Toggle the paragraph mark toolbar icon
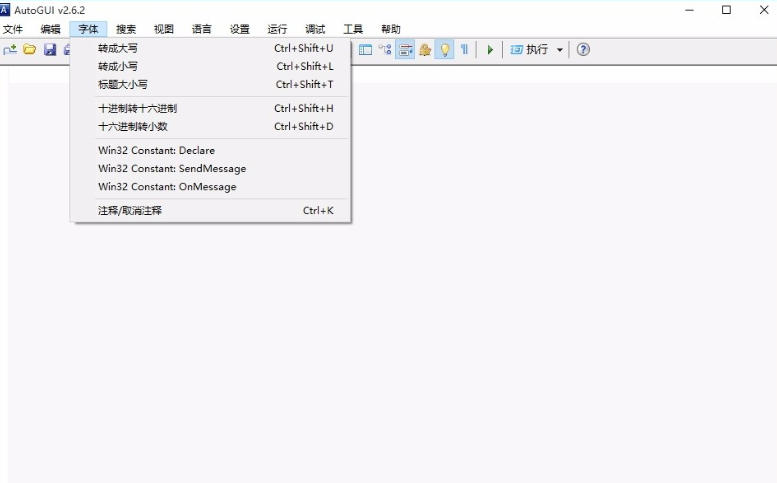Viewport: 777px width, 483px height. pos(464,50)
